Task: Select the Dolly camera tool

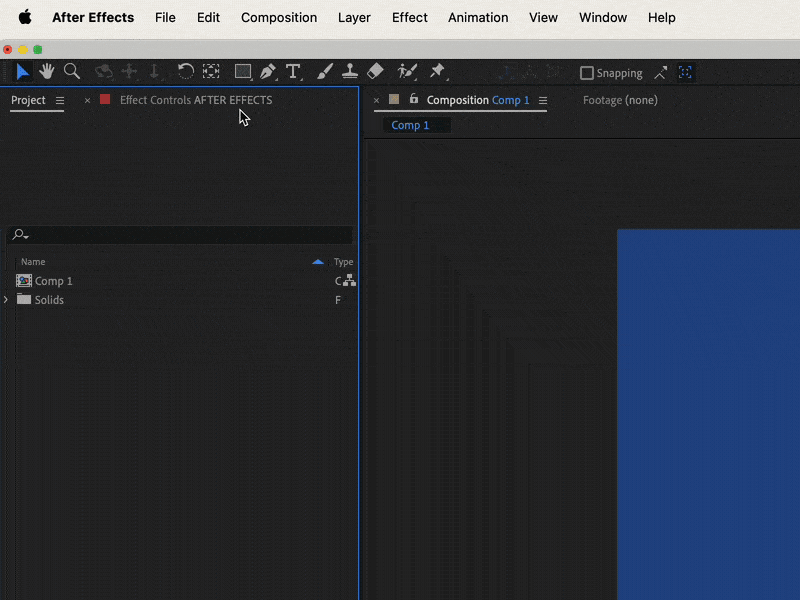Action: 154,72
